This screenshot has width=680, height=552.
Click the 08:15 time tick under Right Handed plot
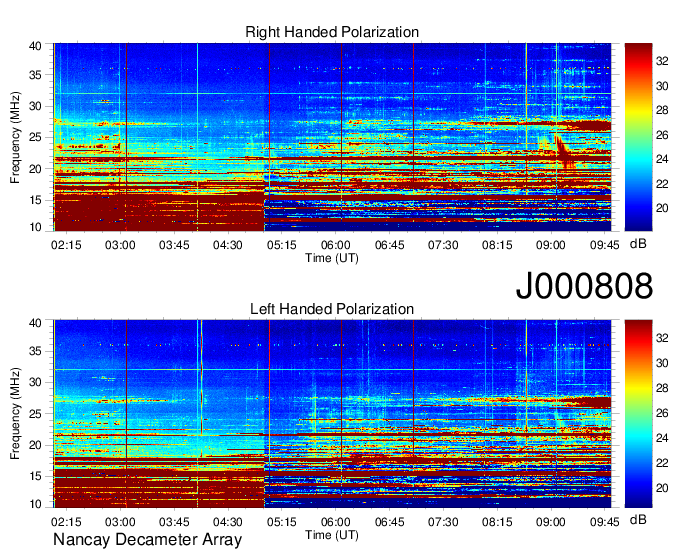coord(497,245)
